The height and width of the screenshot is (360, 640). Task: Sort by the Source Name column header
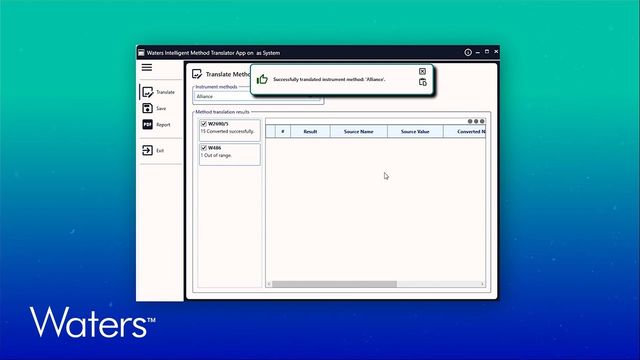click(x=358, y=131)
